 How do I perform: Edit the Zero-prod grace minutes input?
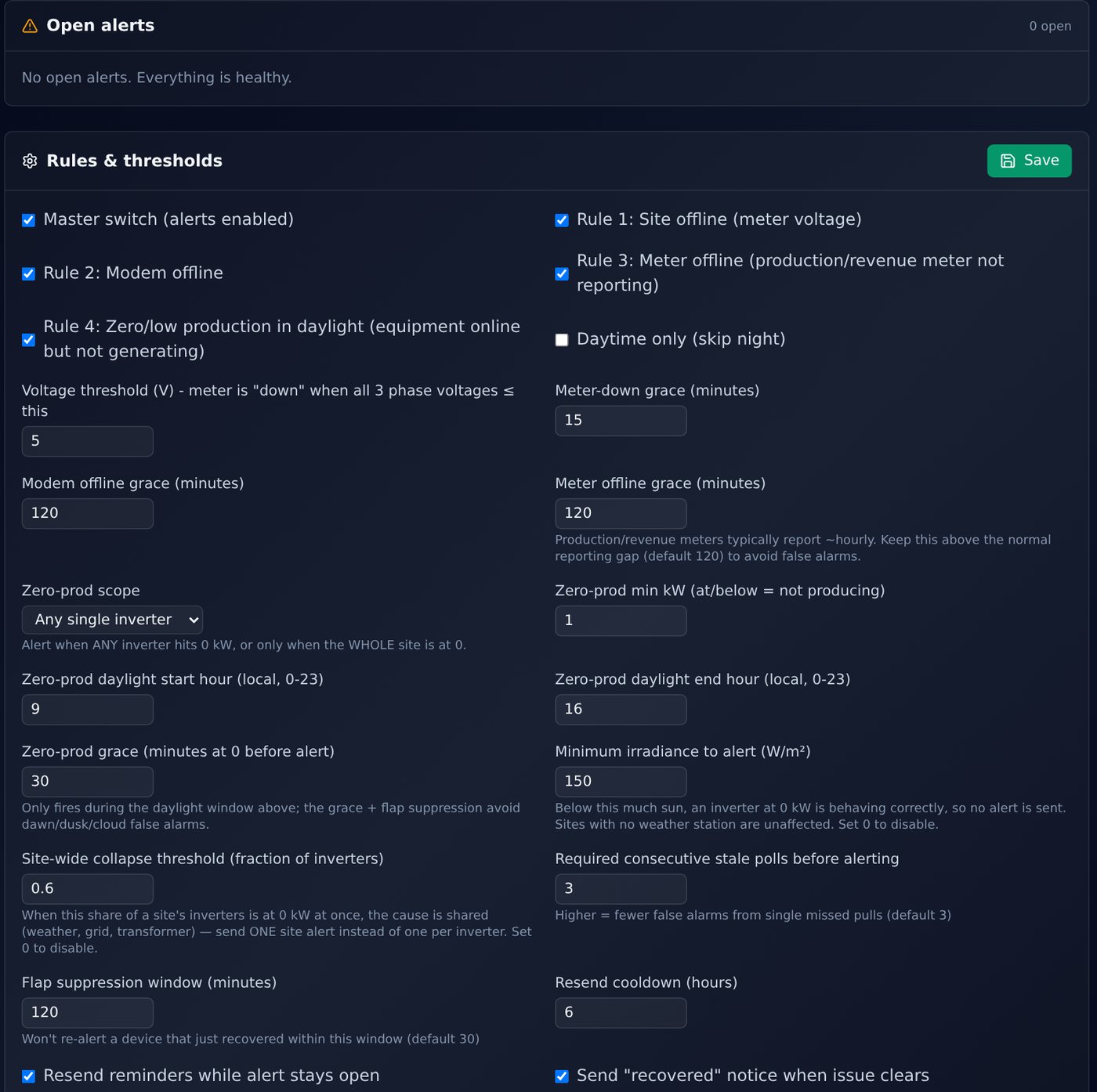[88, 781]
